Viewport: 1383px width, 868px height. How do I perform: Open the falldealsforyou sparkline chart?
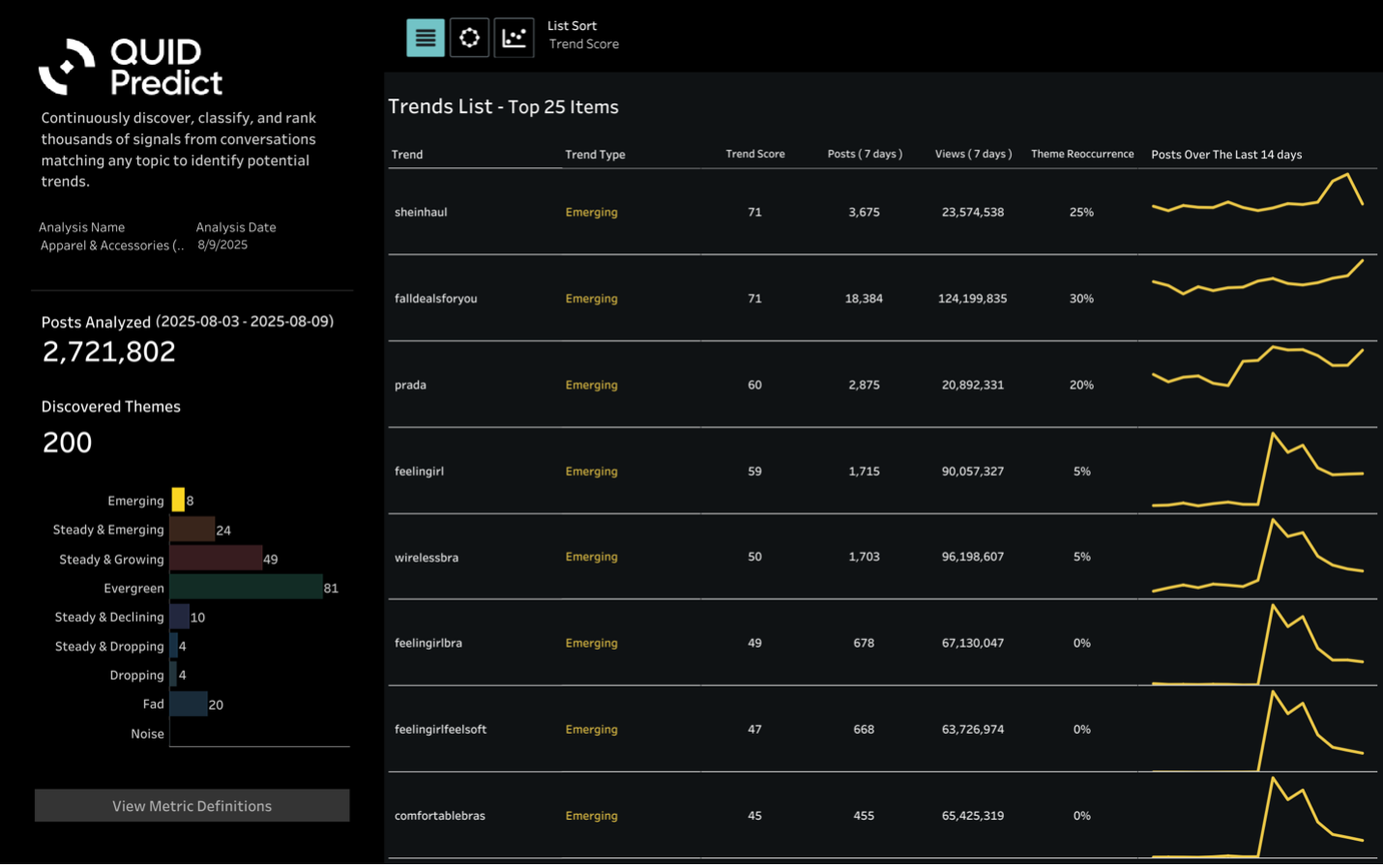click(x=1257, y=277)
